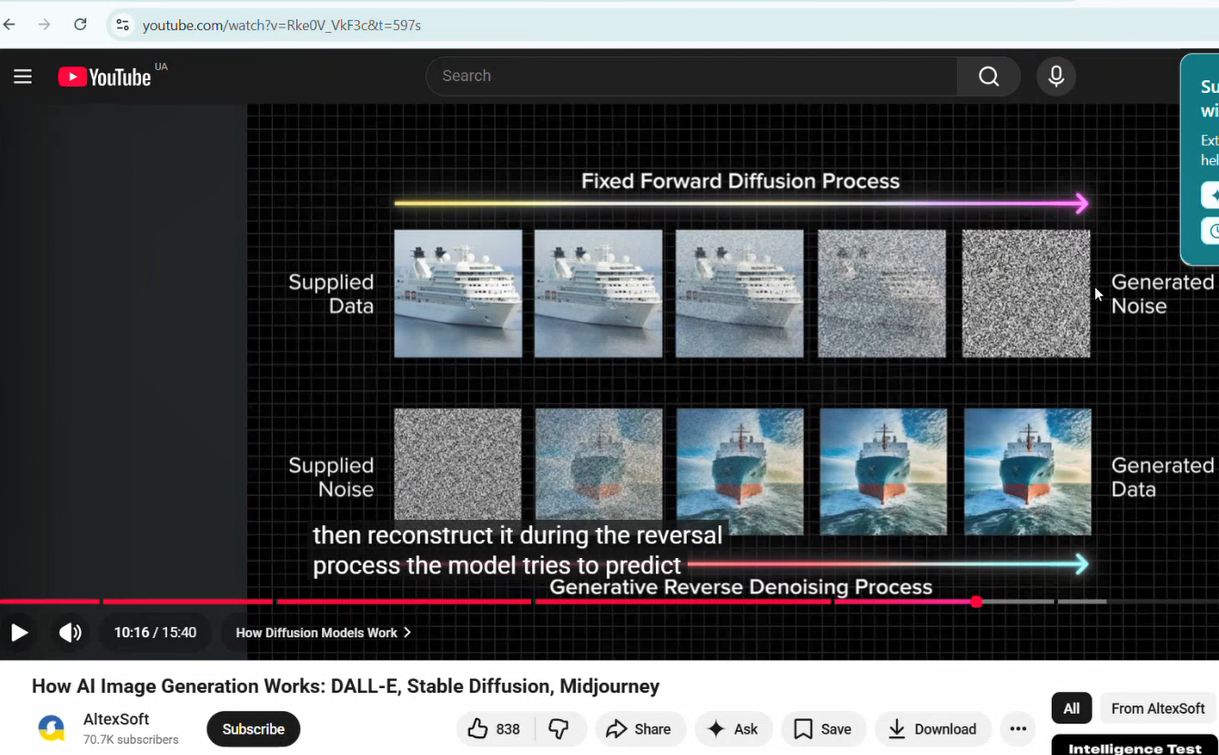Expand the How Diffusion Models Work chapter
The width and height of the screenshot is (1219, 755).
coord(323,633)
